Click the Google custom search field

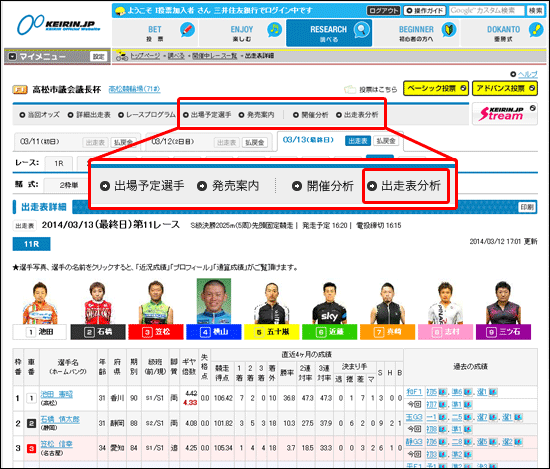[487, 11]
